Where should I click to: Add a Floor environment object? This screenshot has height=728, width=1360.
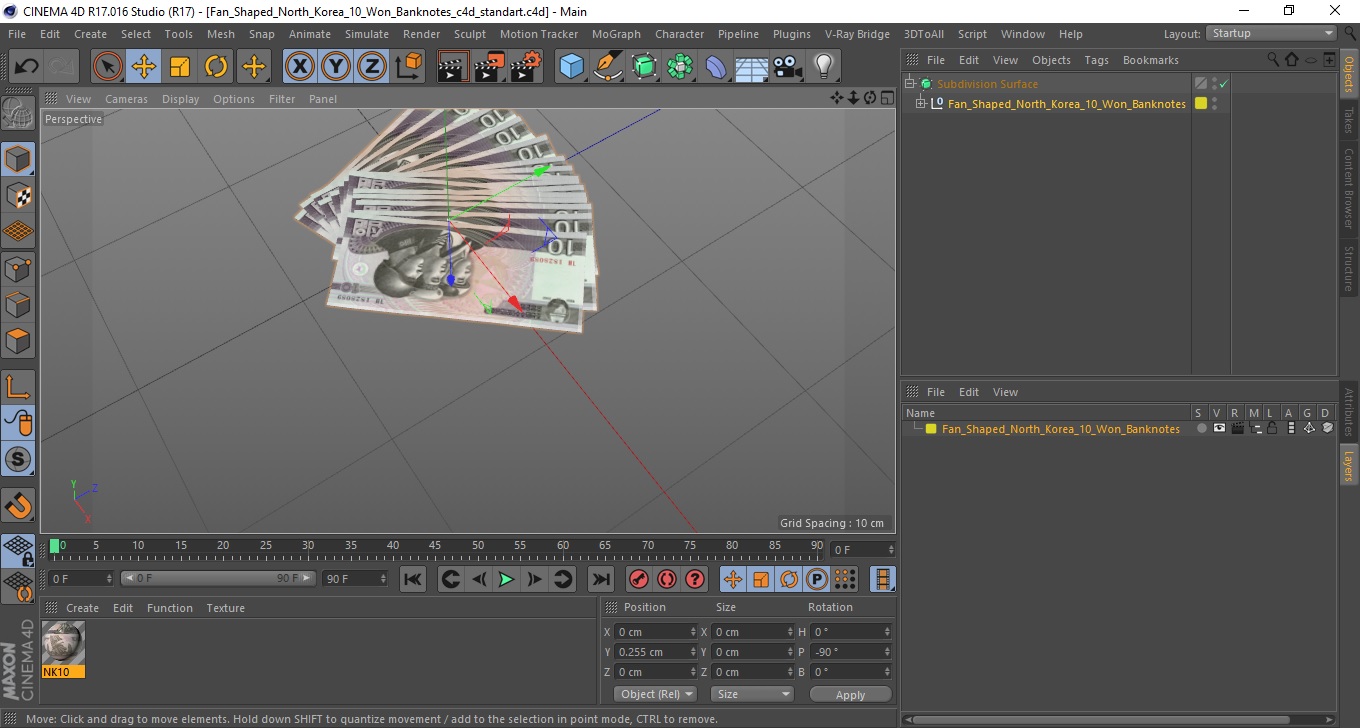tap(752, 67)
